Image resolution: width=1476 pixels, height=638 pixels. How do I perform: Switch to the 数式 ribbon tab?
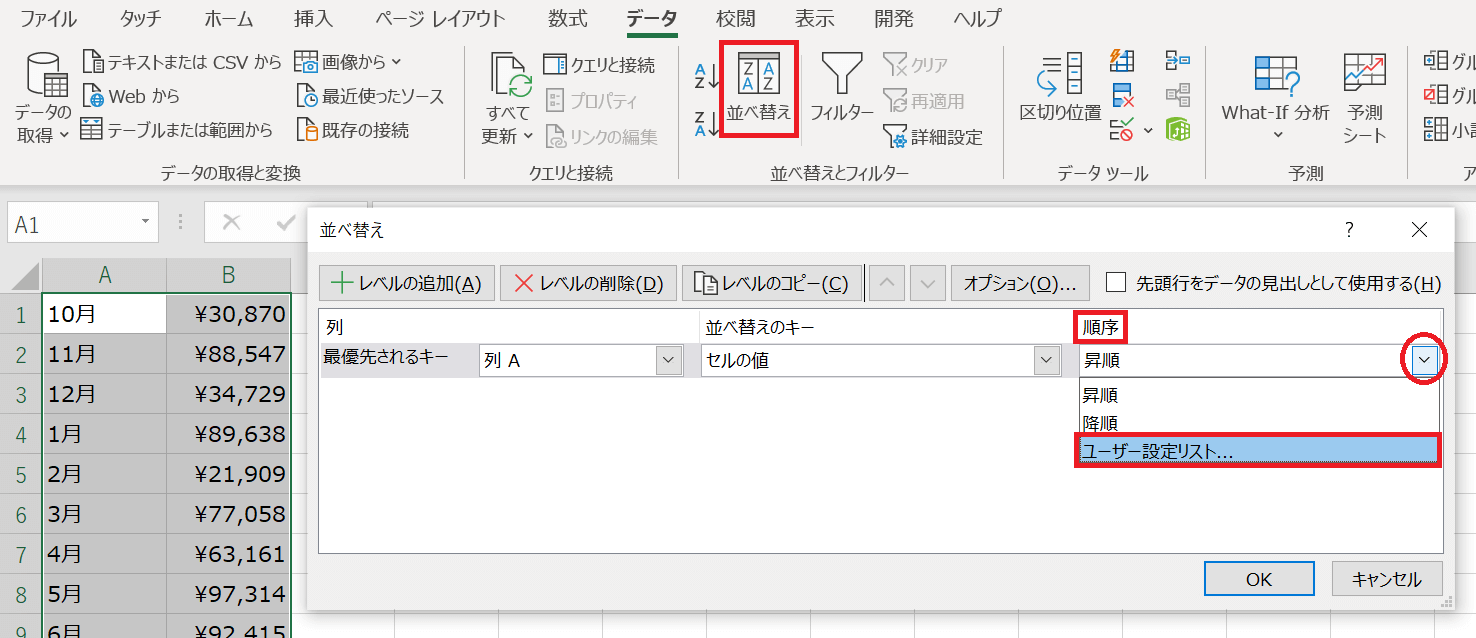tap(567, 18)
